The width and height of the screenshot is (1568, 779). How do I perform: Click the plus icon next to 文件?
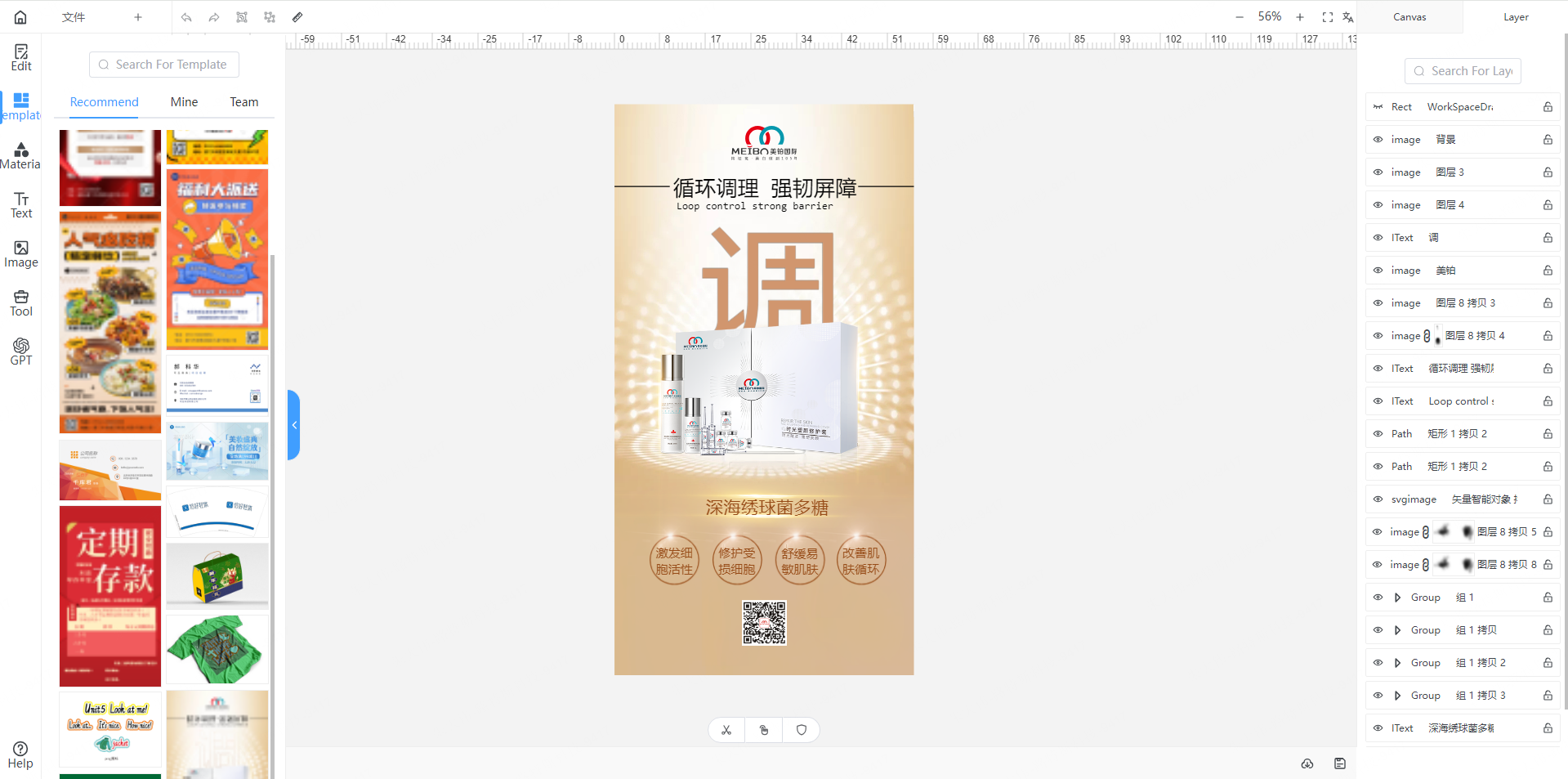click(x=138, y=17)
